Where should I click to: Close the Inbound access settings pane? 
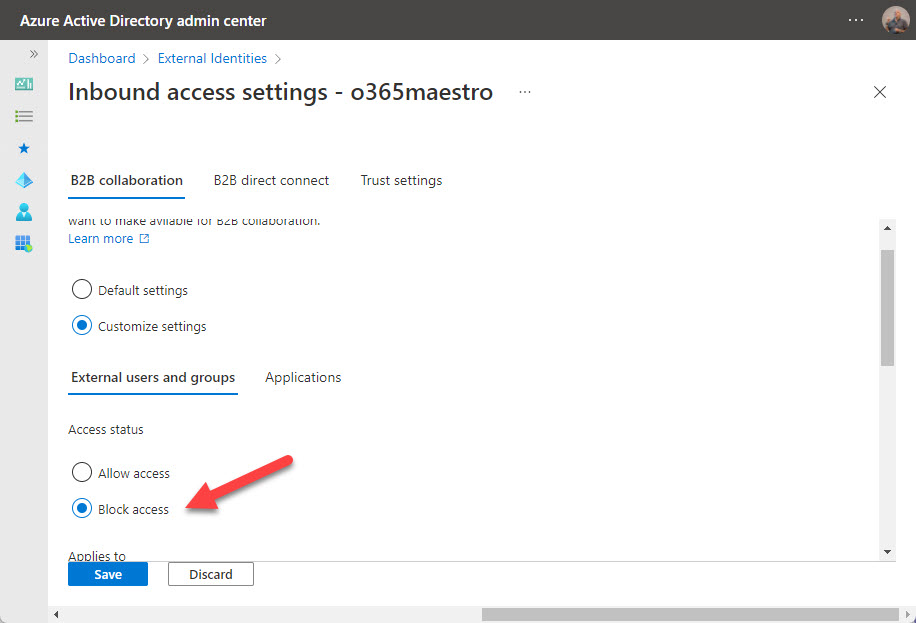[x=880, y=92]
